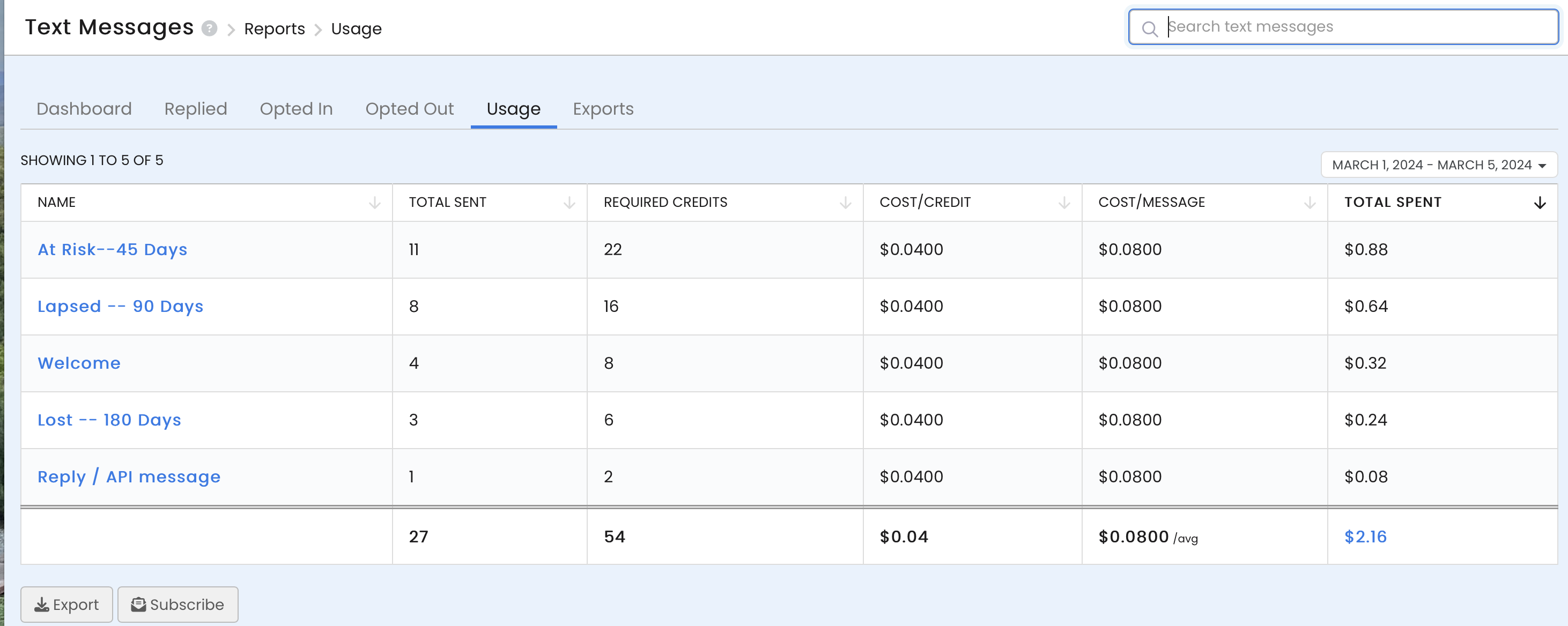This screenshot has width=1568, height=626.
Task: Sort by Cost/Credit column arrow
Action: (x=1064, y=203)
